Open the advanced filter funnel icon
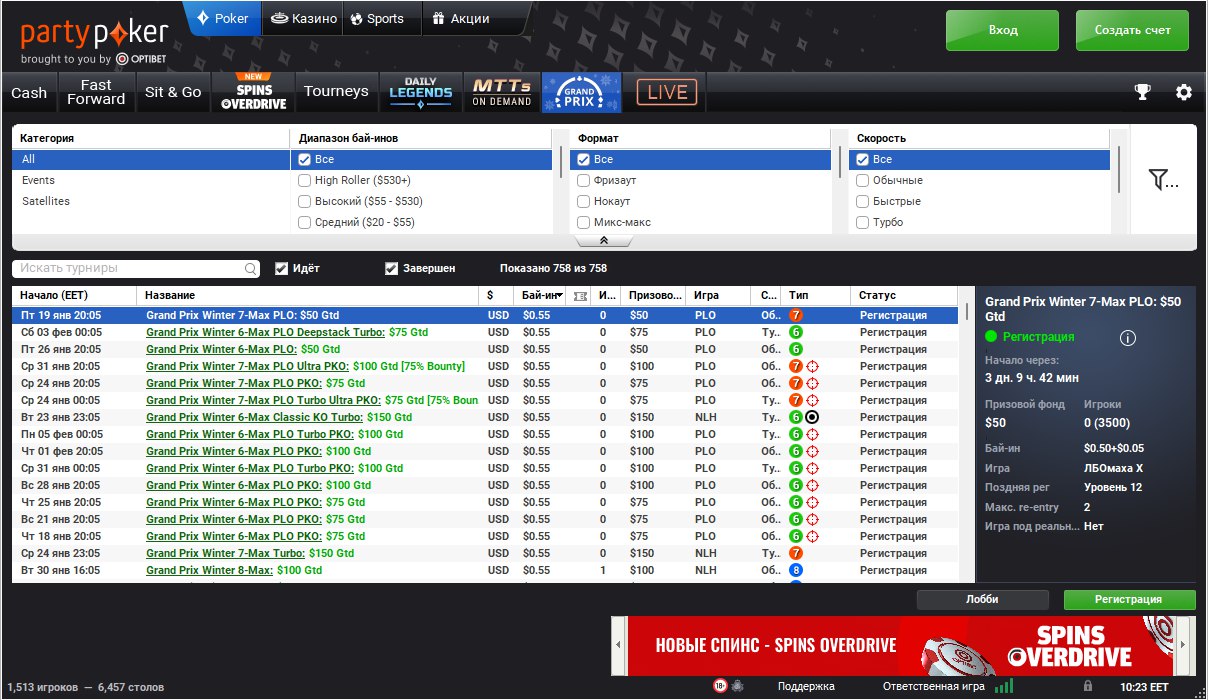The height and width of the screenshot is (700, 1208). click(x=1163, y=180)
